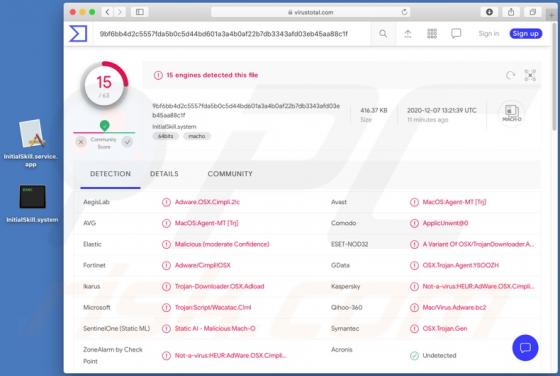Switch to the DETECTION tab
560x376 pixels.
[x=110, y=174]
